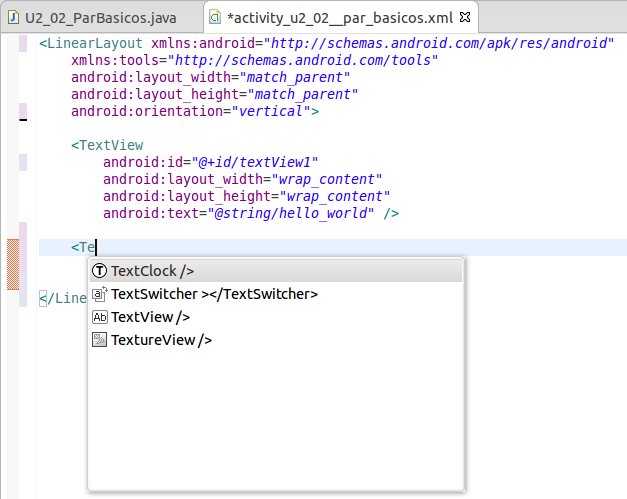Choose TextView suggestion from autocomplete list
Viewport: 627px width, 499px height.
276,317
